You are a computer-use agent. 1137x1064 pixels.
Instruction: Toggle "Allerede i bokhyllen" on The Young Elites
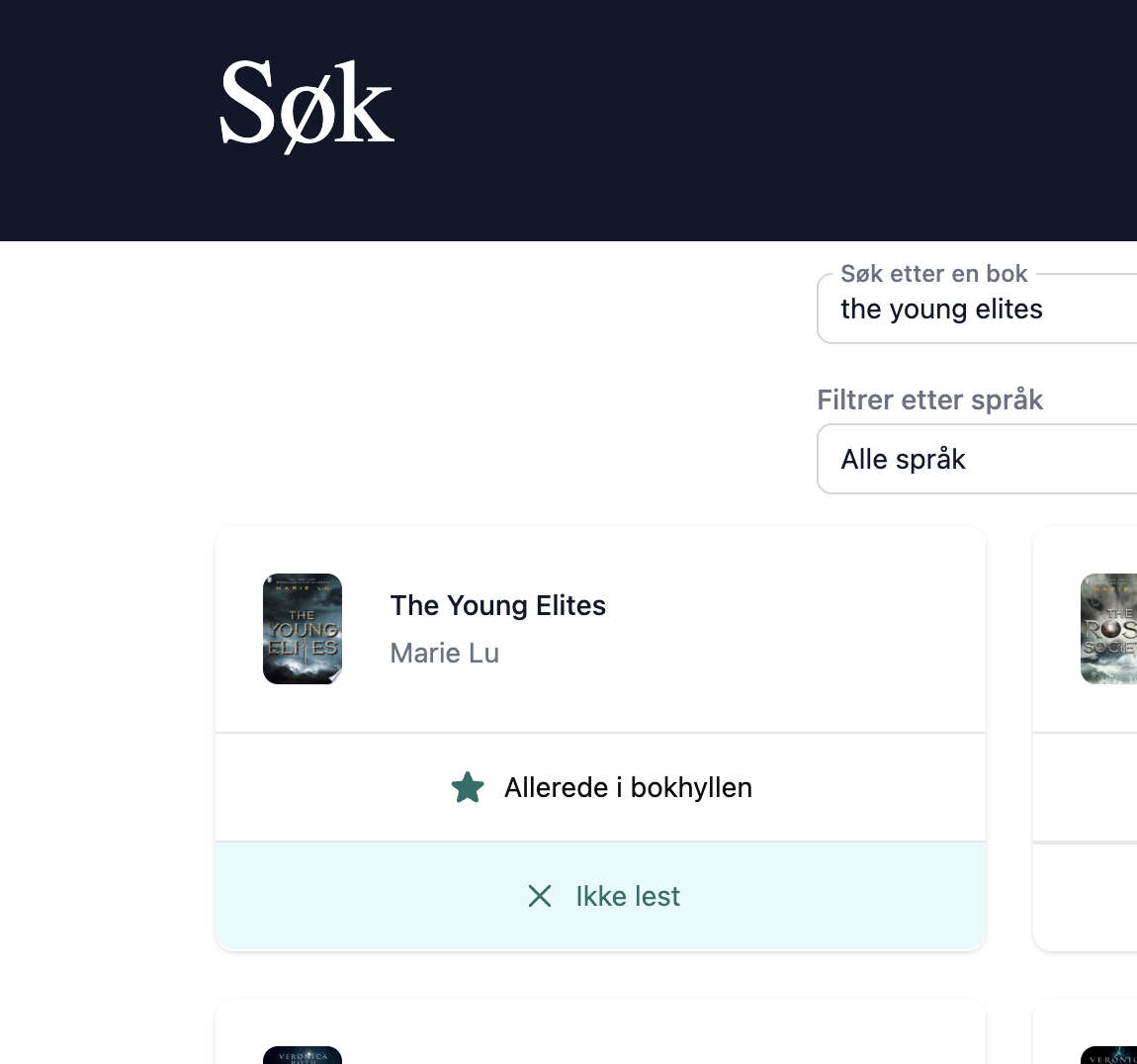pyautogui.click(x=600, y=787)
